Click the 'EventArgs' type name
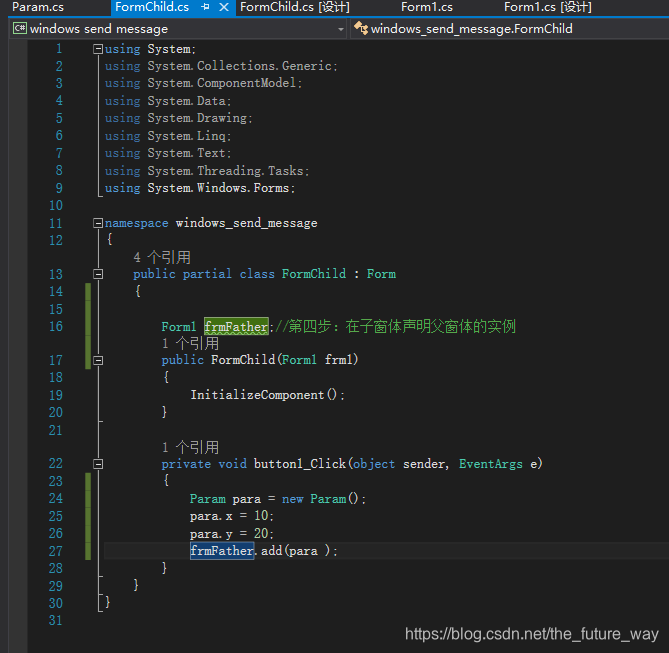This screenshot has width=669, height=653. click(491, 464)
